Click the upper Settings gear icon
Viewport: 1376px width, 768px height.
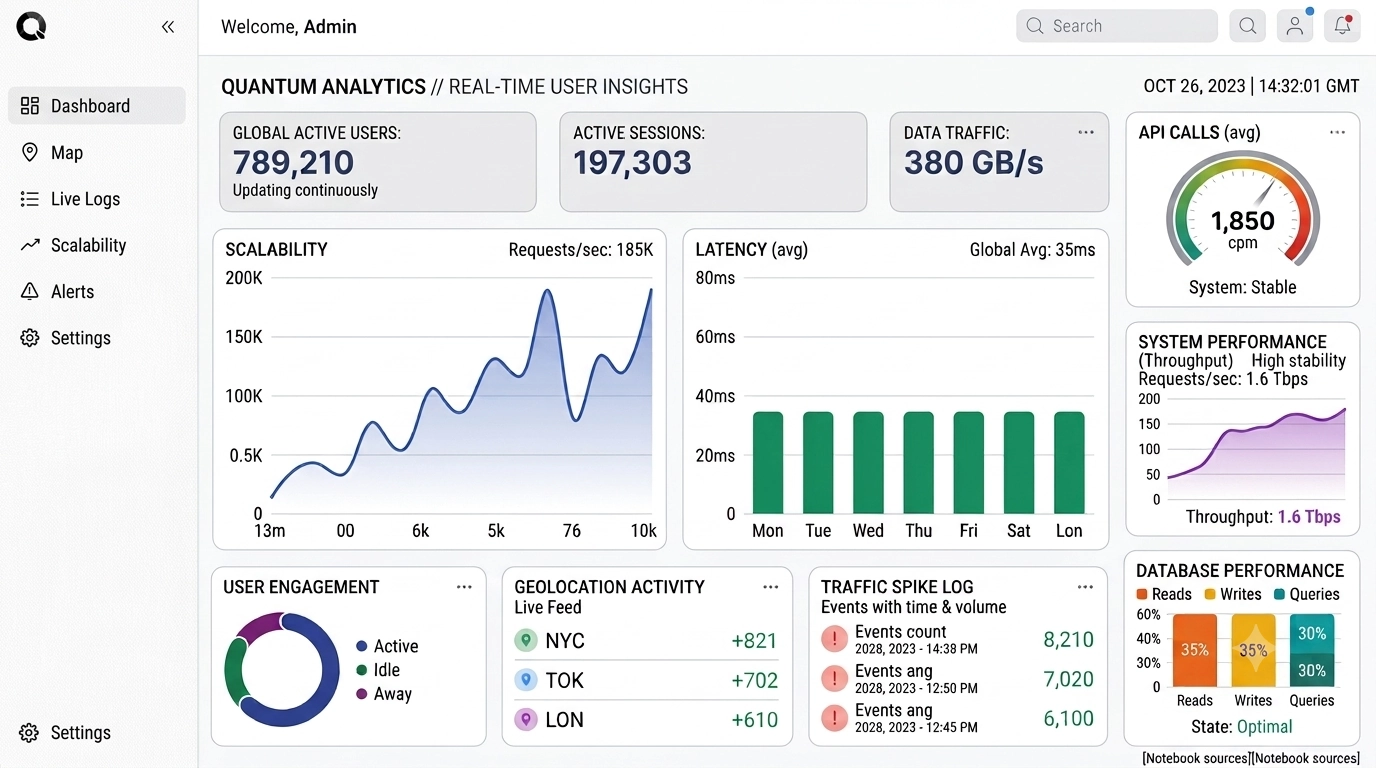30,338
